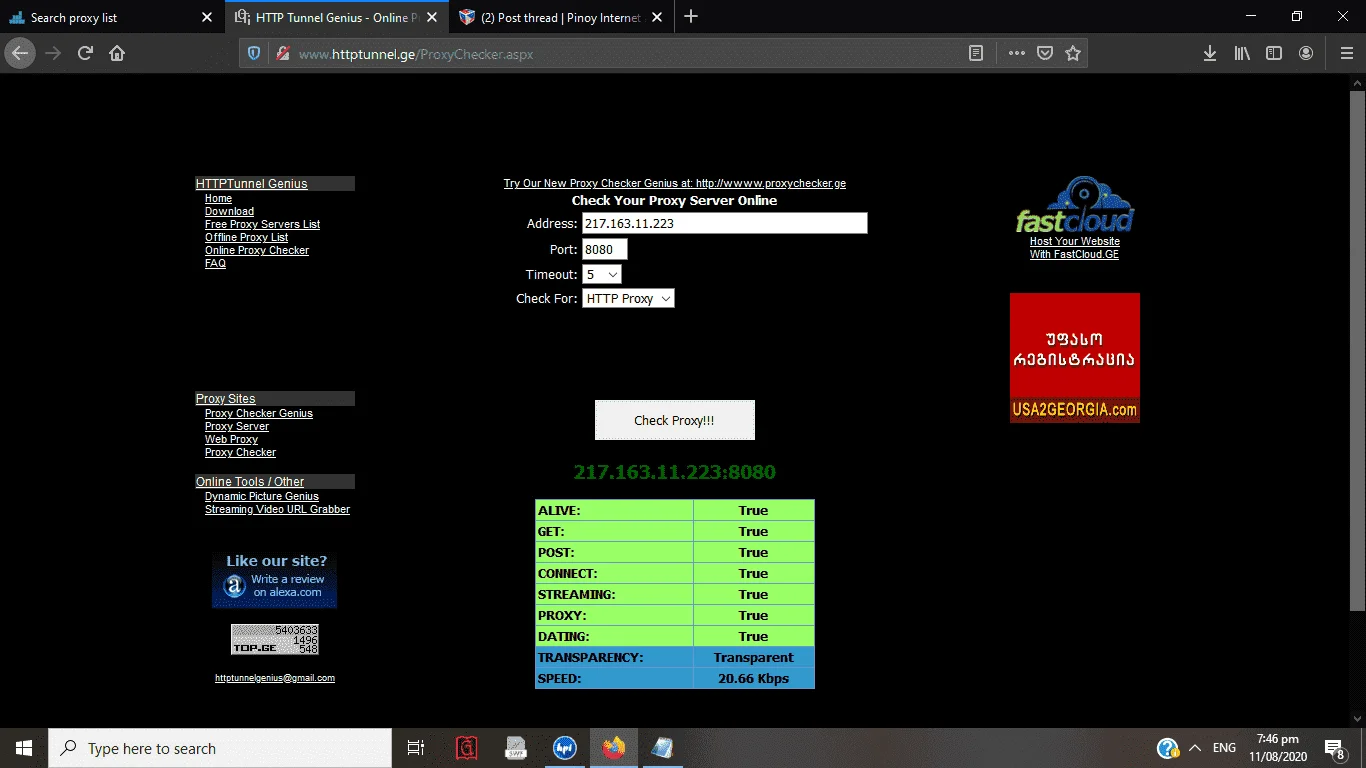Open the Web Proxy link
This screenshot has height=768, width=1366.
pos(231,440)
